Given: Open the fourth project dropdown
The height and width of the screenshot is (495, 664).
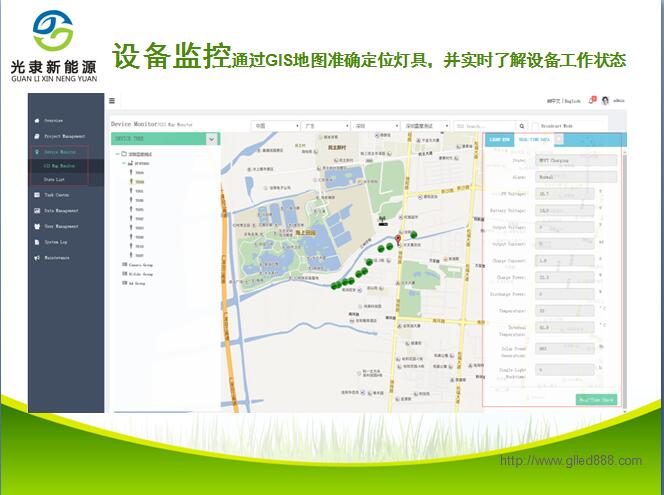Looking at the screenshot, I should pyautogui.click(x=426, y=126).
